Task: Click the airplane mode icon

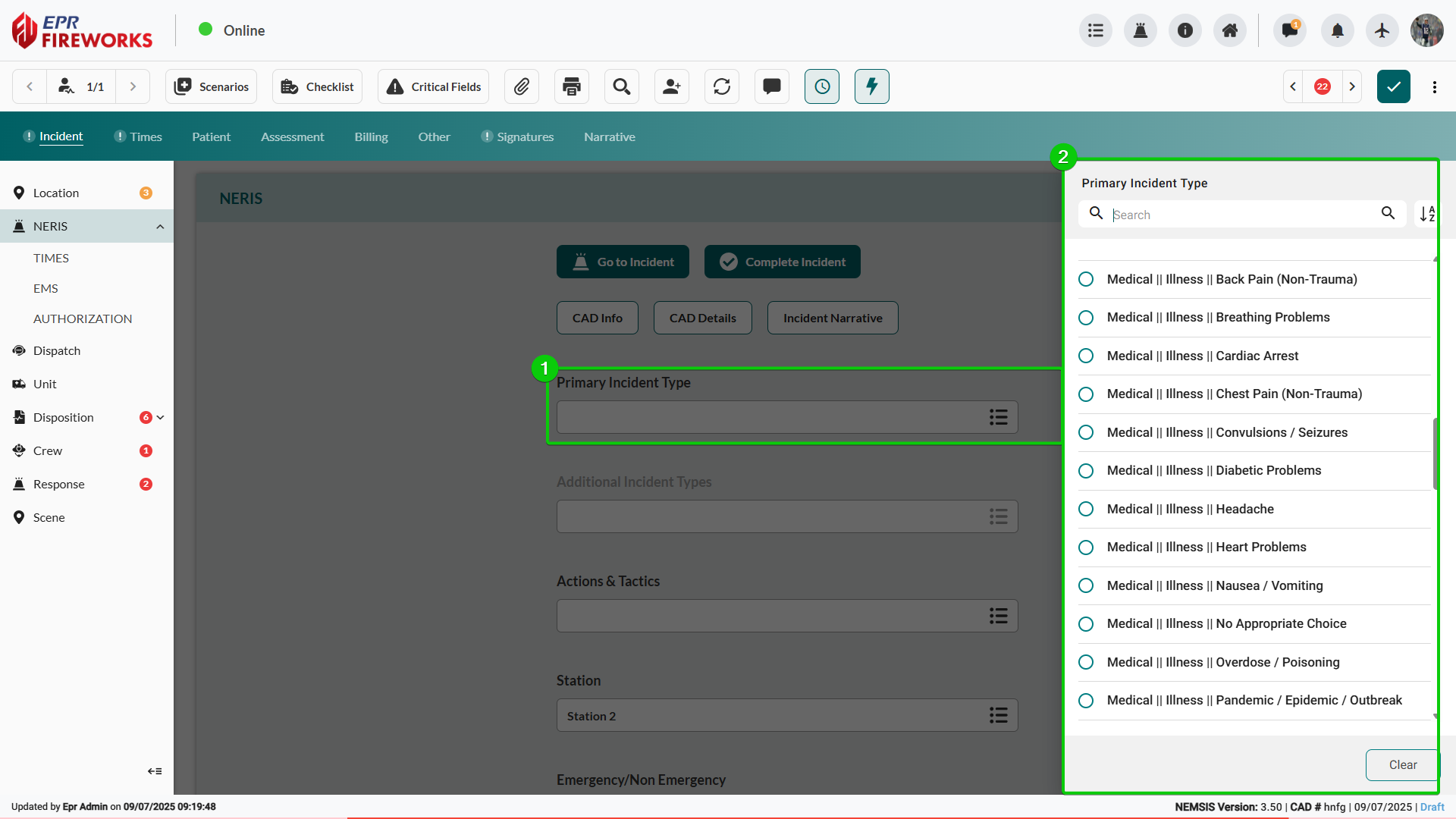Action: [1382, 30]
